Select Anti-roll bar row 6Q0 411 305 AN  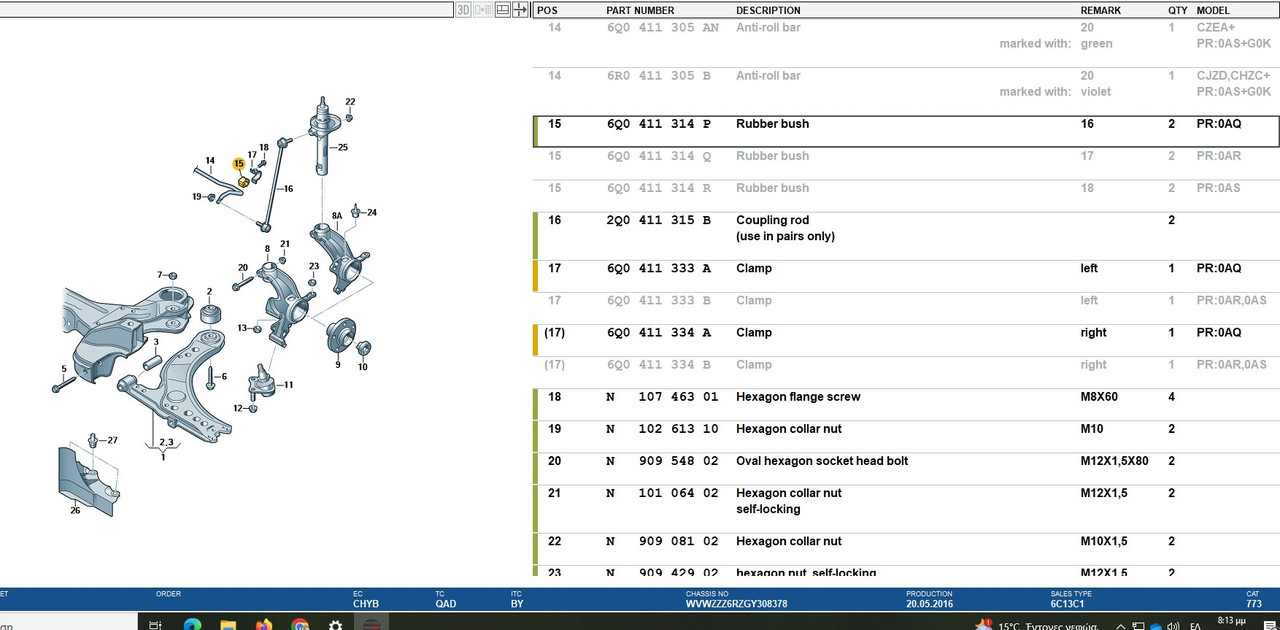pyautogui.click(x=906, y=44)
